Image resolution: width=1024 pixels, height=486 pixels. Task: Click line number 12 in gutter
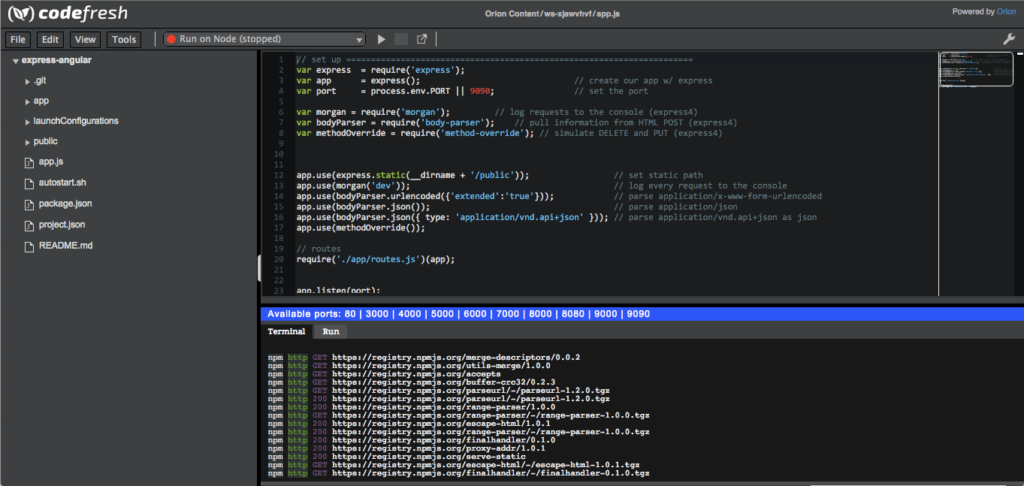(x=279, y=175)
